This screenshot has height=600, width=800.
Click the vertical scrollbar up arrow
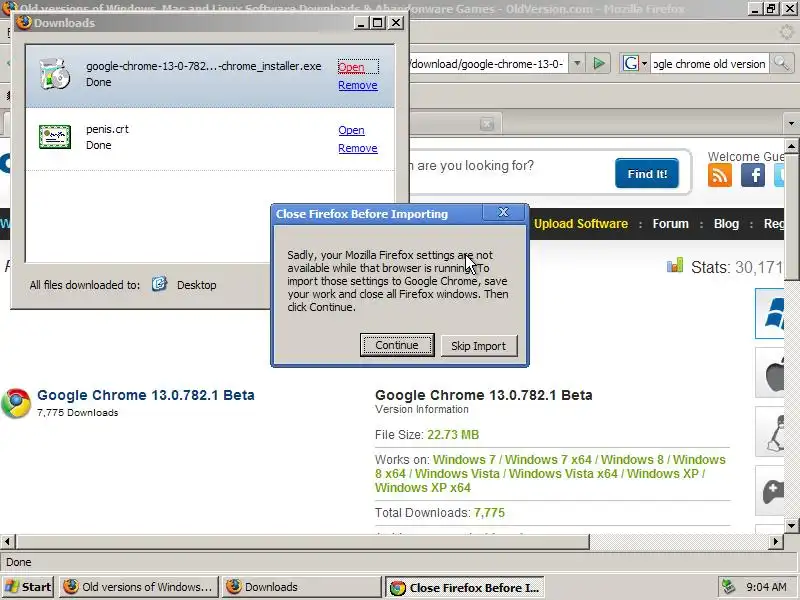(791, 146)
